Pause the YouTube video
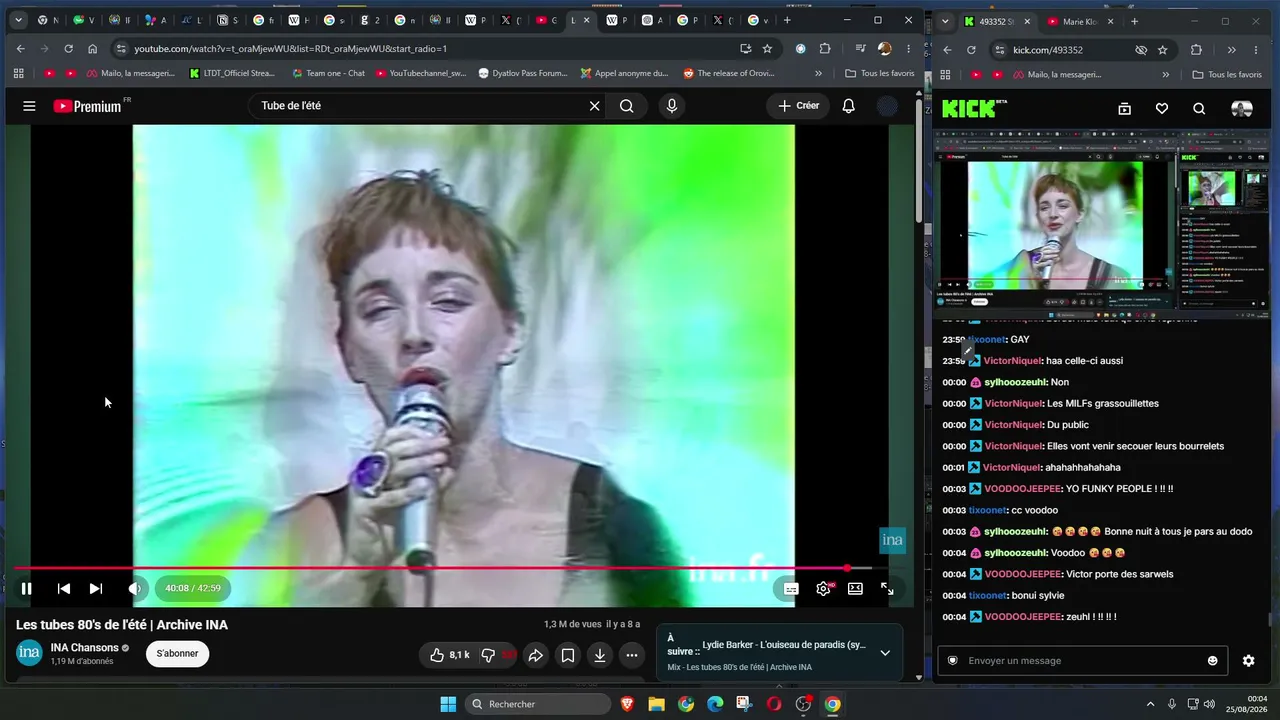The height and width of the screenshot is (720, 1280). pos(27,589)
